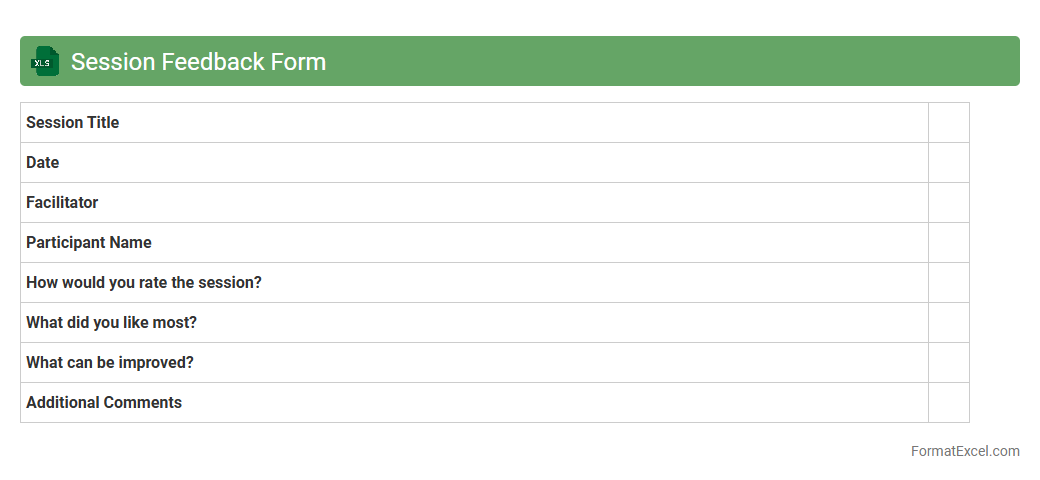
Task: Click the empty field beside Date
Action: (x=948, y=163)
